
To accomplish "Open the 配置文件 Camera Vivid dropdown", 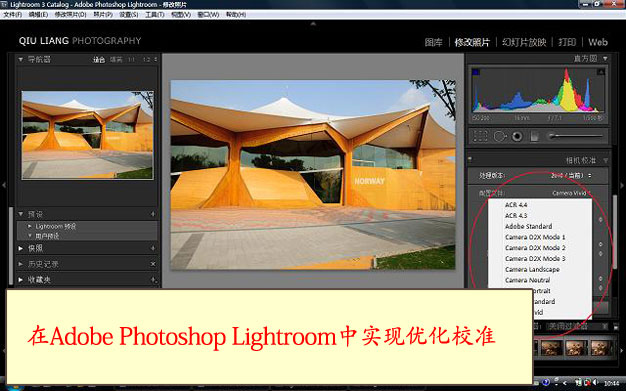I will pyautogui.click(x=571, y=193).
